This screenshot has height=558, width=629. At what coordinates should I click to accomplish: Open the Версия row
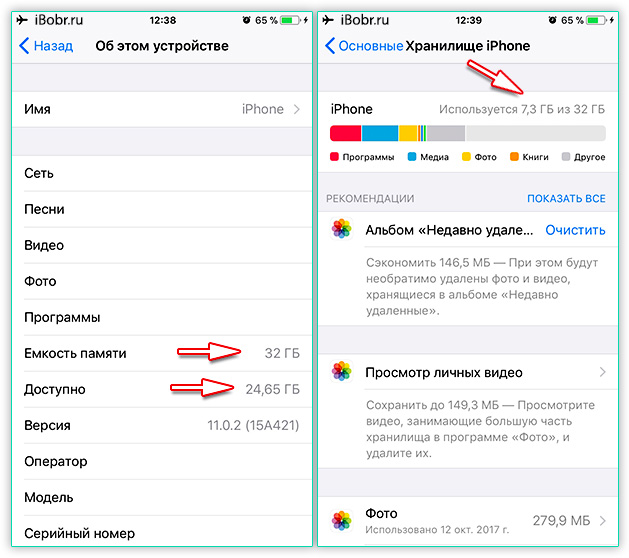162,425
